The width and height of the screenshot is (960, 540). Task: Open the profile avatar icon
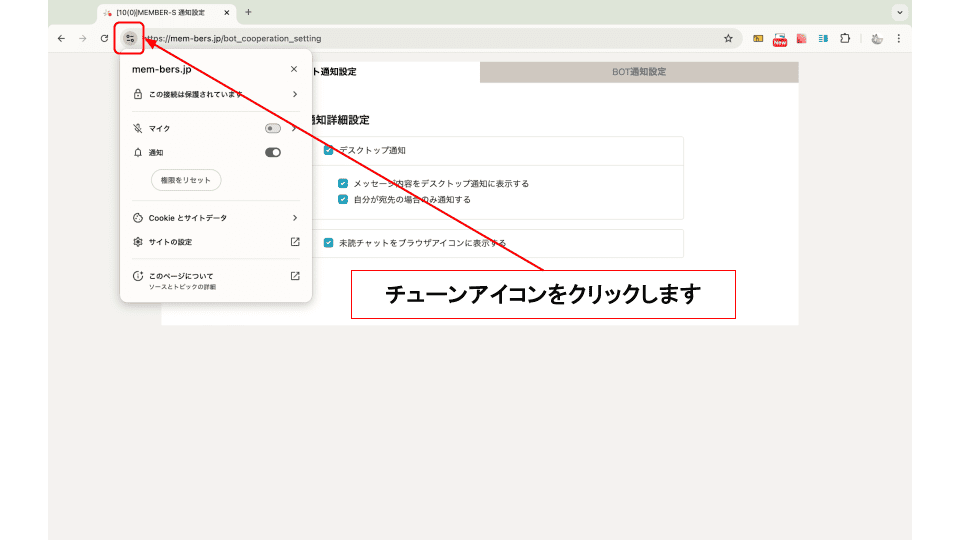point(876,38)
